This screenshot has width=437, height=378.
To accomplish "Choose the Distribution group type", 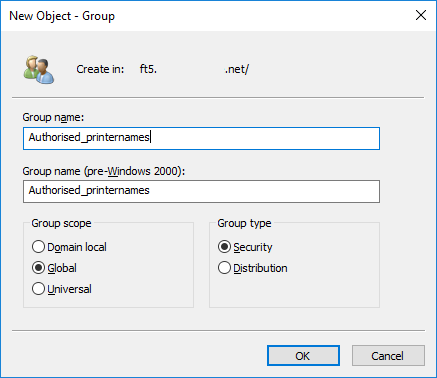I will click(x=253, y=268).
